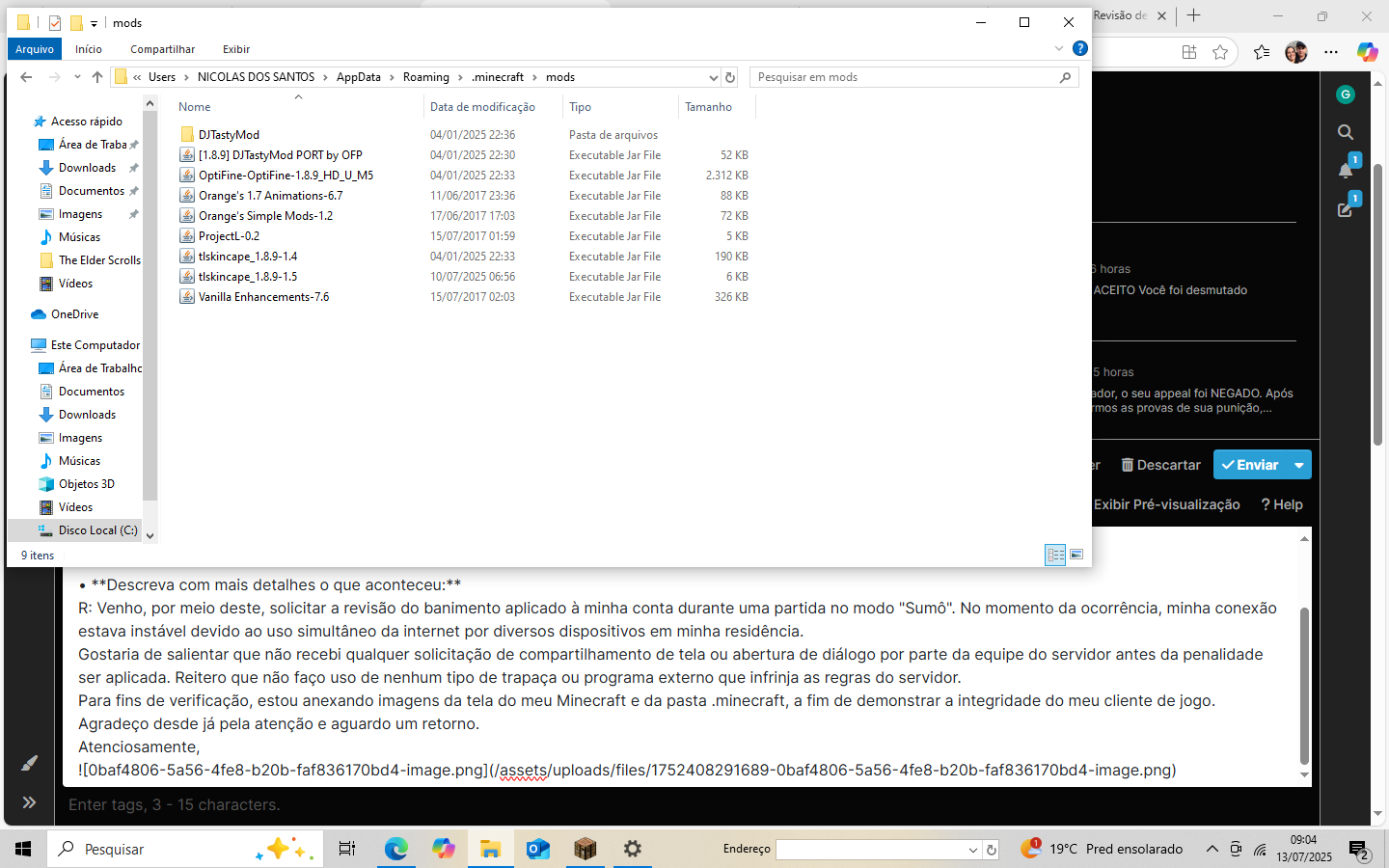
Task: Select Orange's 1.7 Animations-6.7 file
Action: point(270,196)
